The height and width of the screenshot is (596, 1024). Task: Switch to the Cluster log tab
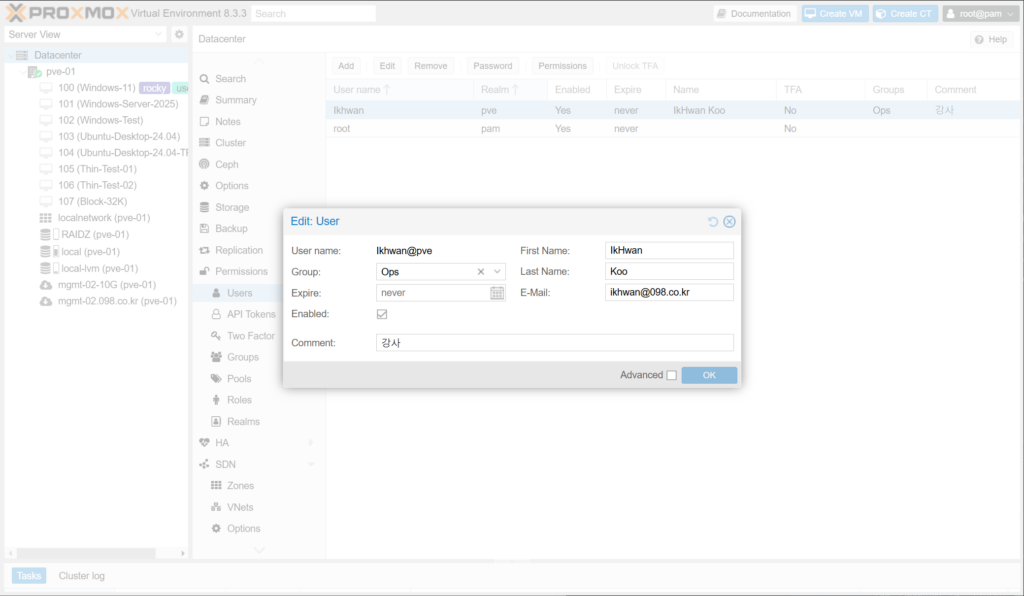click(81, 576)
